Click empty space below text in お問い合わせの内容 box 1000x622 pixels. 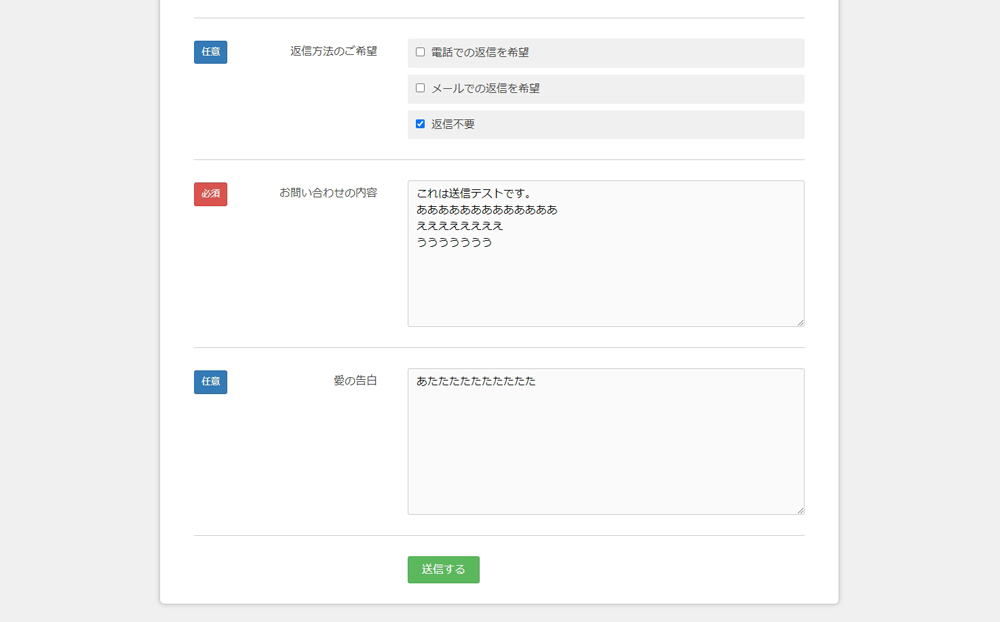click(605, 290)
